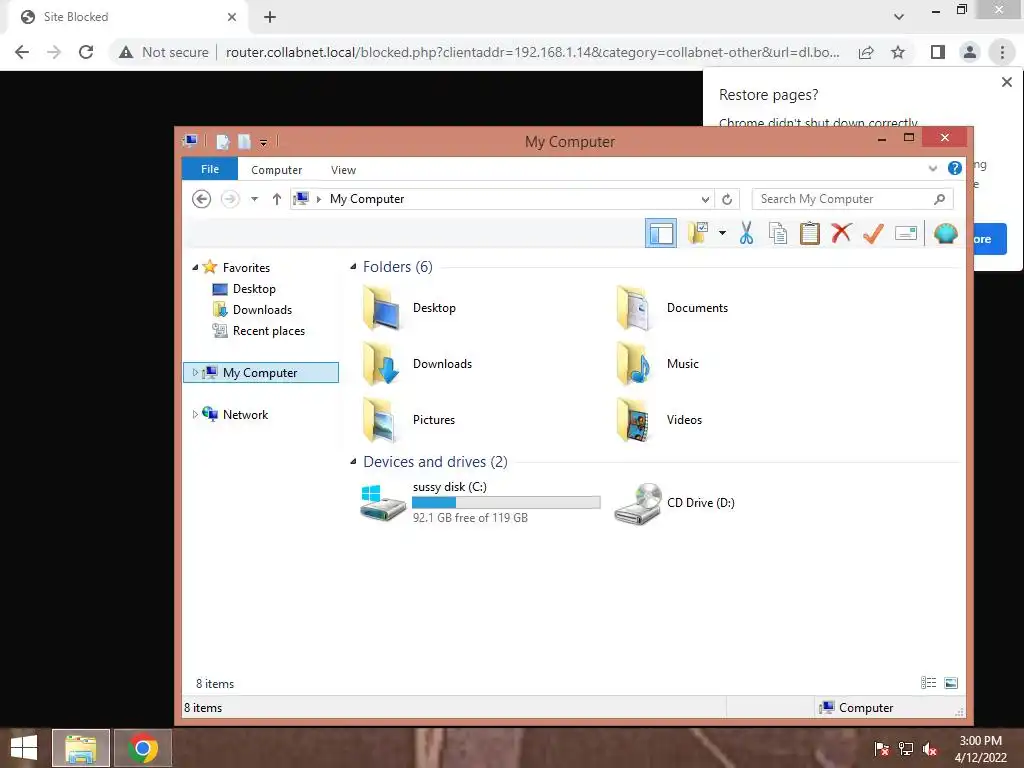Switch to details view layout
1024x768 pixels.
[x=928, y=683]
